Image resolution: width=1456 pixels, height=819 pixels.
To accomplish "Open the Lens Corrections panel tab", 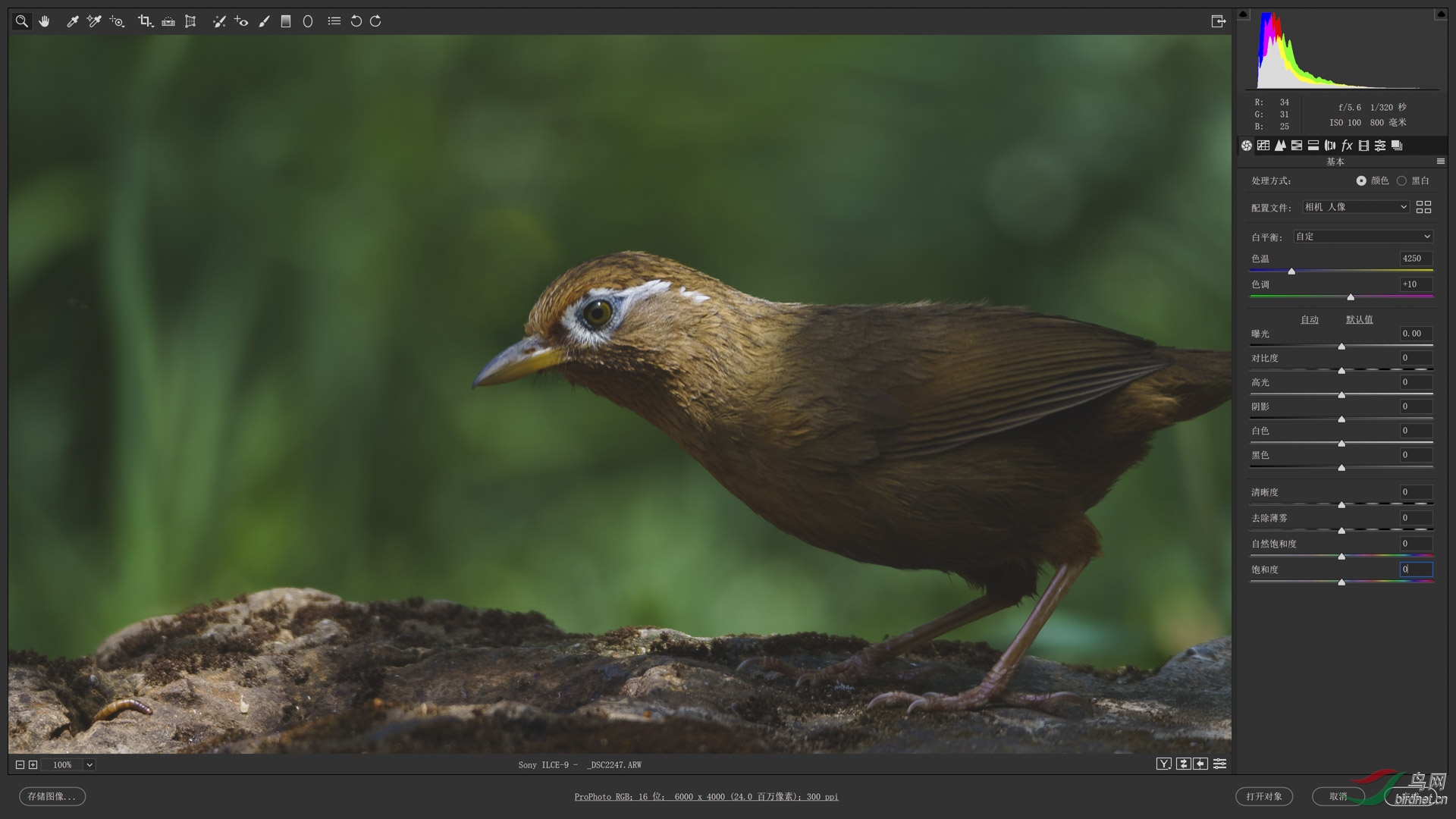I will point(1330,146).
